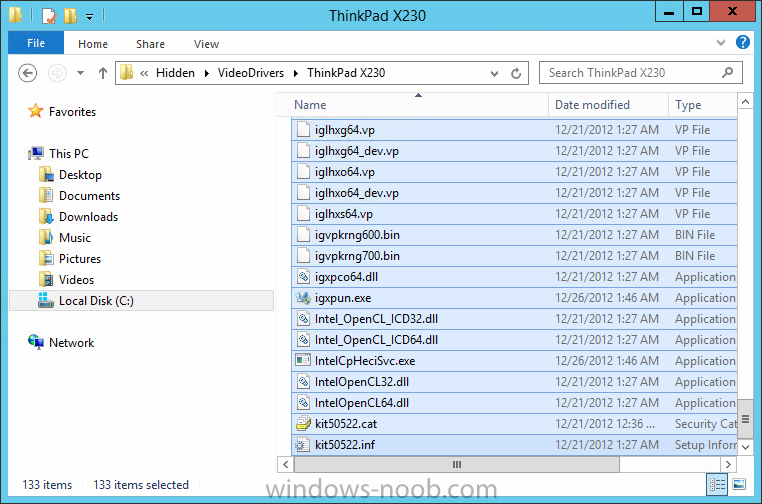
Task: Click the kit50522.cat security catalog icon
Action: pyautogui.click(x=303, y=424)
